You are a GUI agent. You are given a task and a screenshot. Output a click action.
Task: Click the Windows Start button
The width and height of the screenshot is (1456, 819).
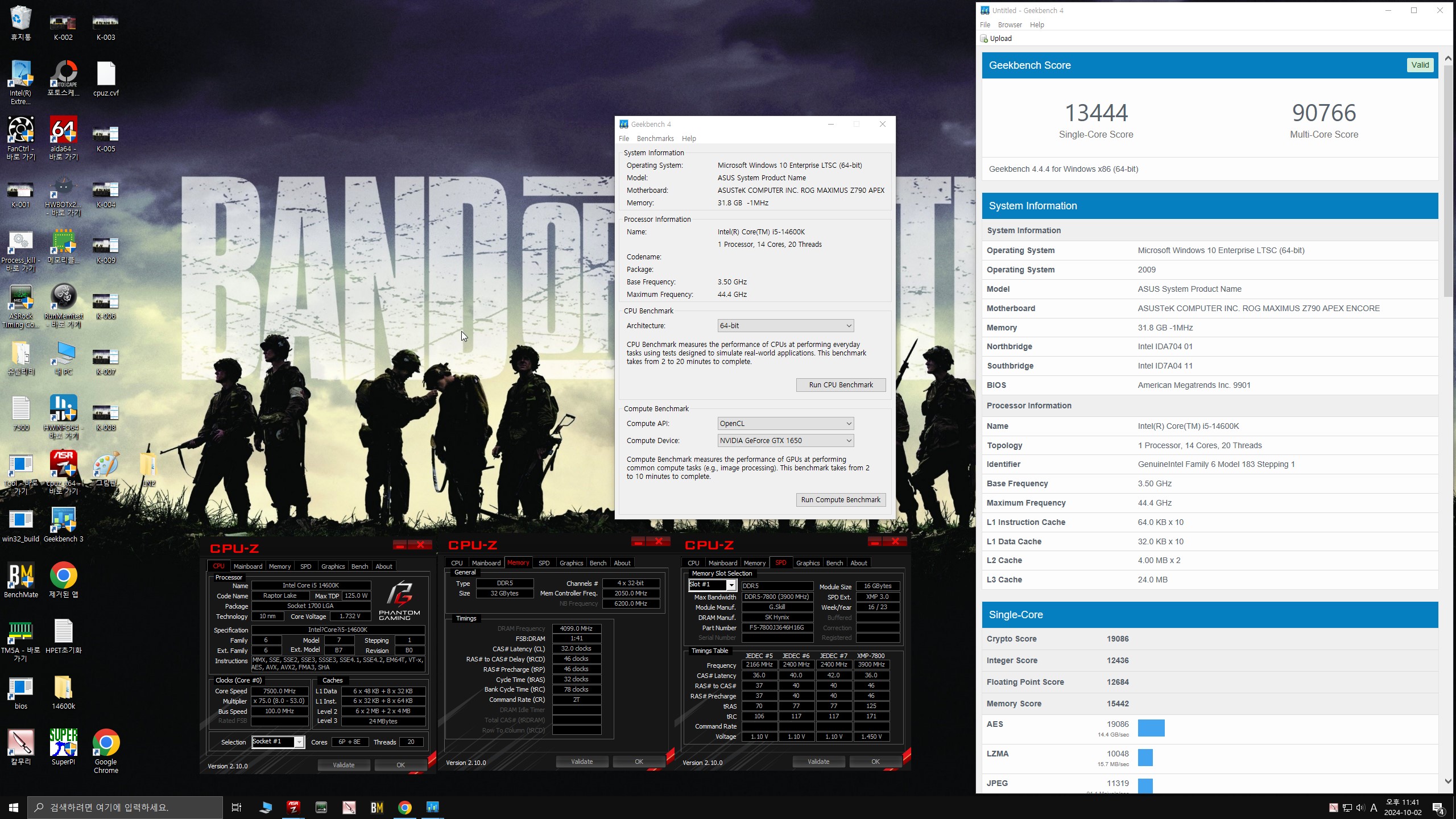pos(14,807)
